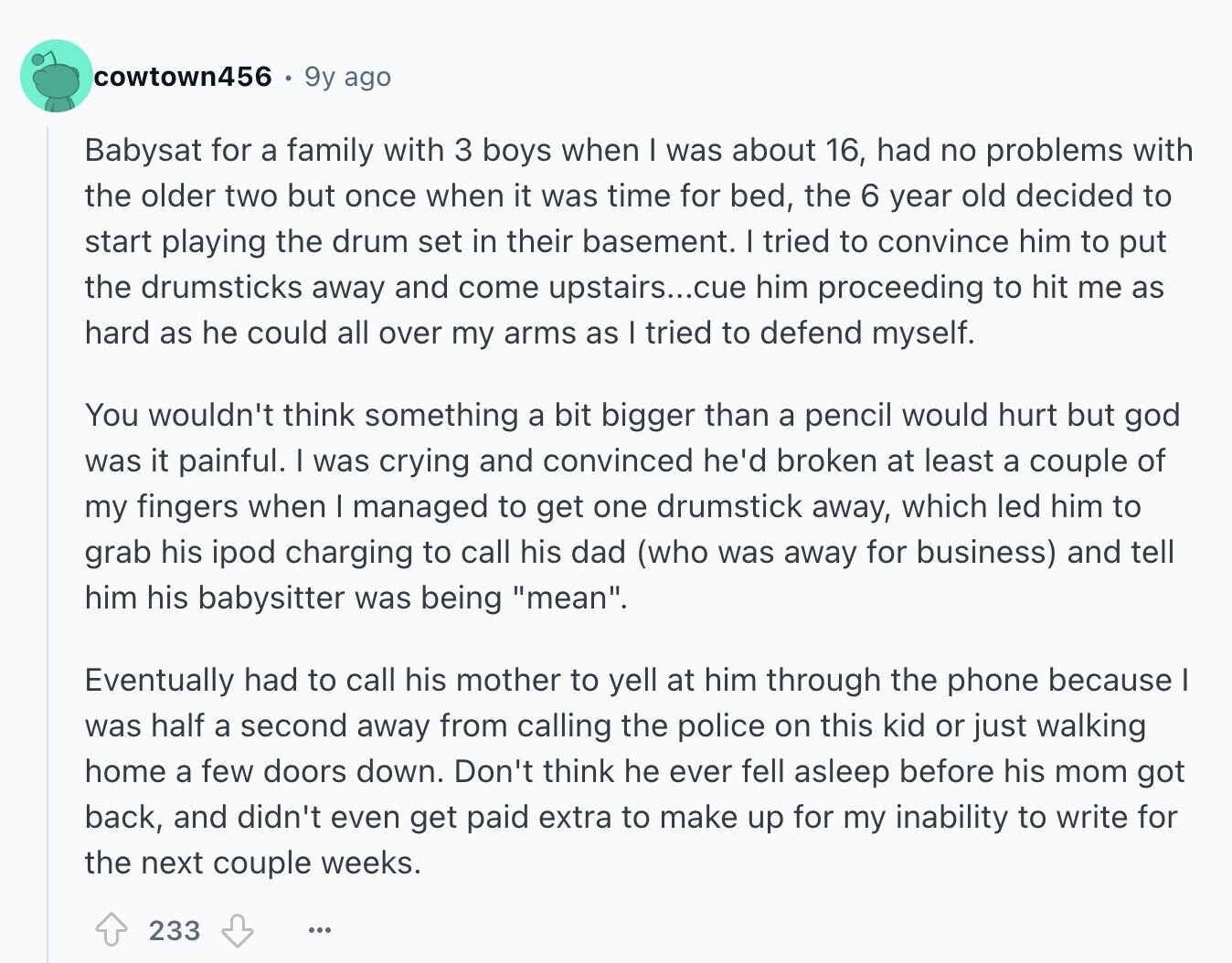Click the paragraph starting 'You wouldn't think'
Image resolution: width=1232 pixels, height=963 pixels.
click(632, 506)
